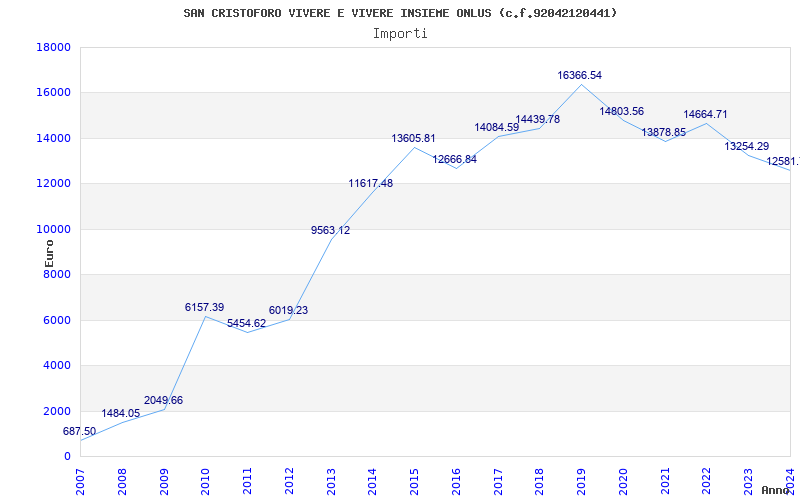Click the Importi subtitle
The image size is (800, 500).
click(400, 34)
